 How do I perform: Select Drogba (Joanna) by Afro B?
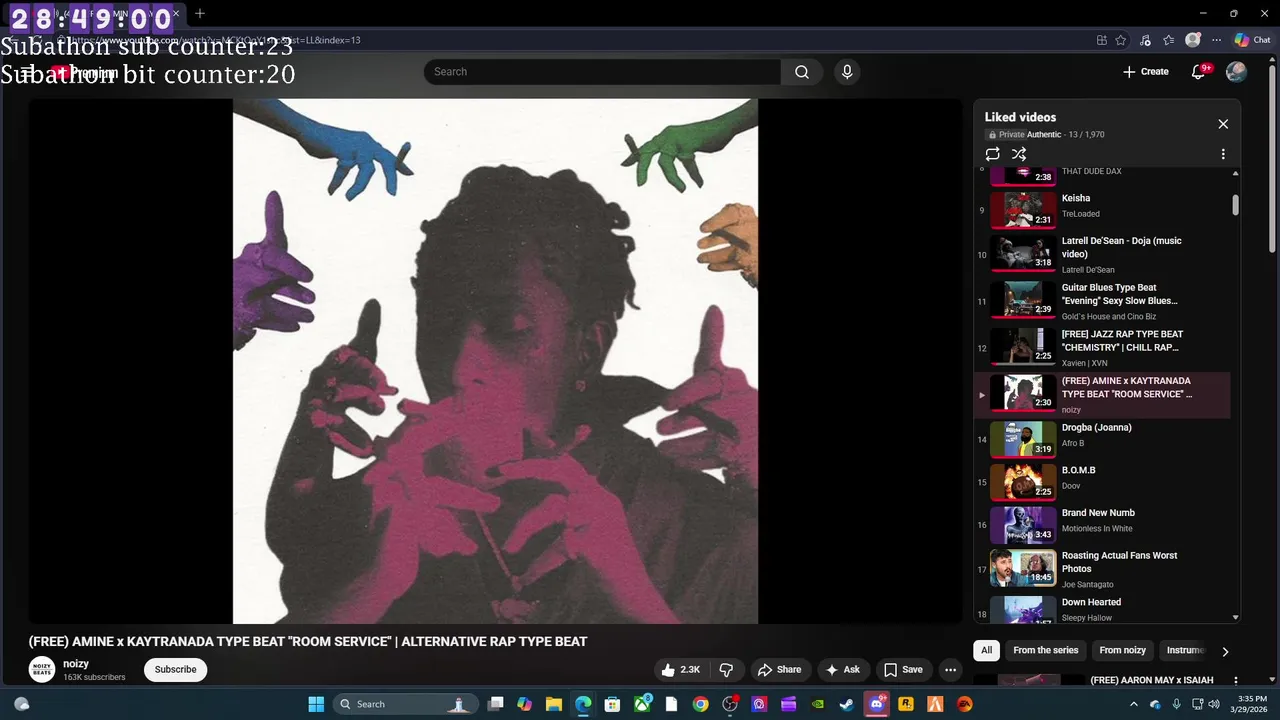tap(1102, 438)
